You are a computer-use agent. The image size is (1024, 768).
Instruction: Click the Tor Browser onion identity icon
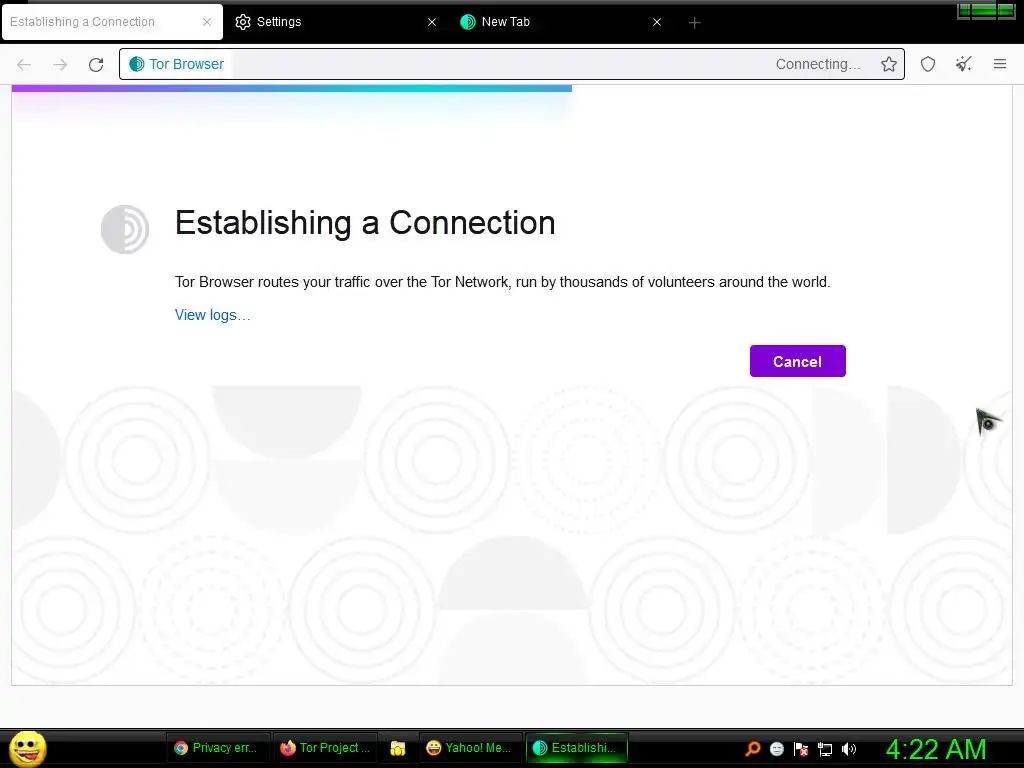pyautogui.click(x=136, y=64)
